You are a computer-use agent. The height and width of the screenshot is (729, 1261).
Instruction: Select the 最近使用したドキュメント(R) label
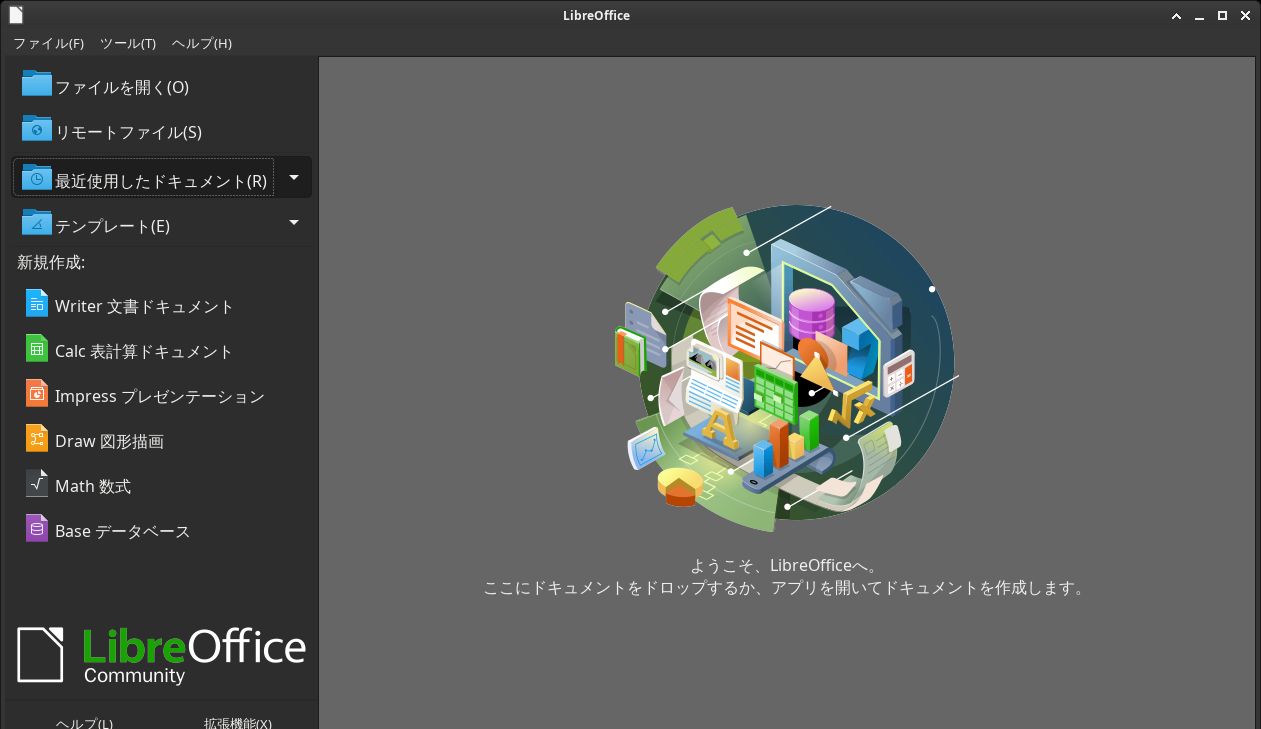click(161, 181)
